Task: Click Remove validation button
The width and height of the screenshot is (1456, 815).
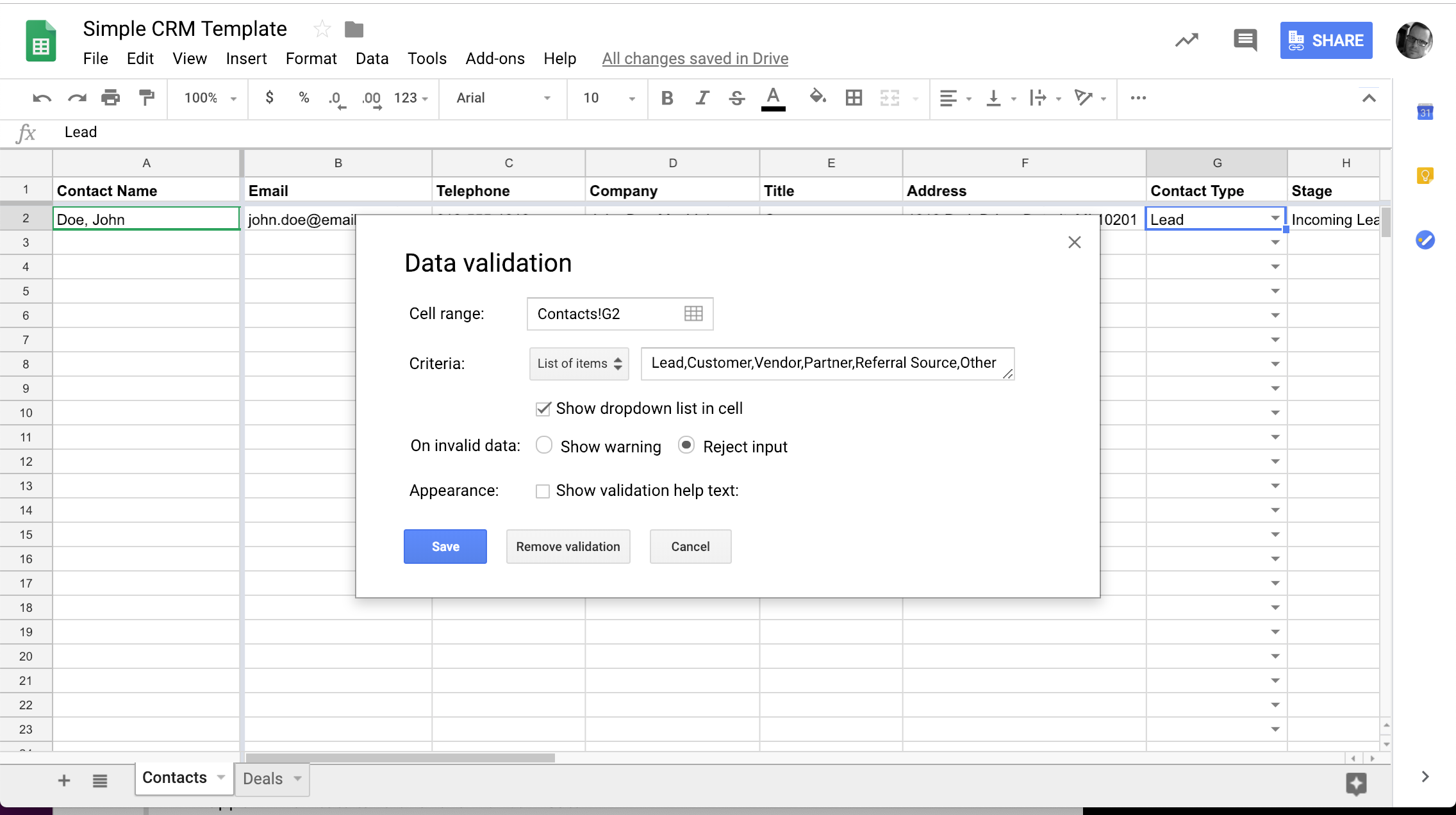Action: (x=567, y=546)
